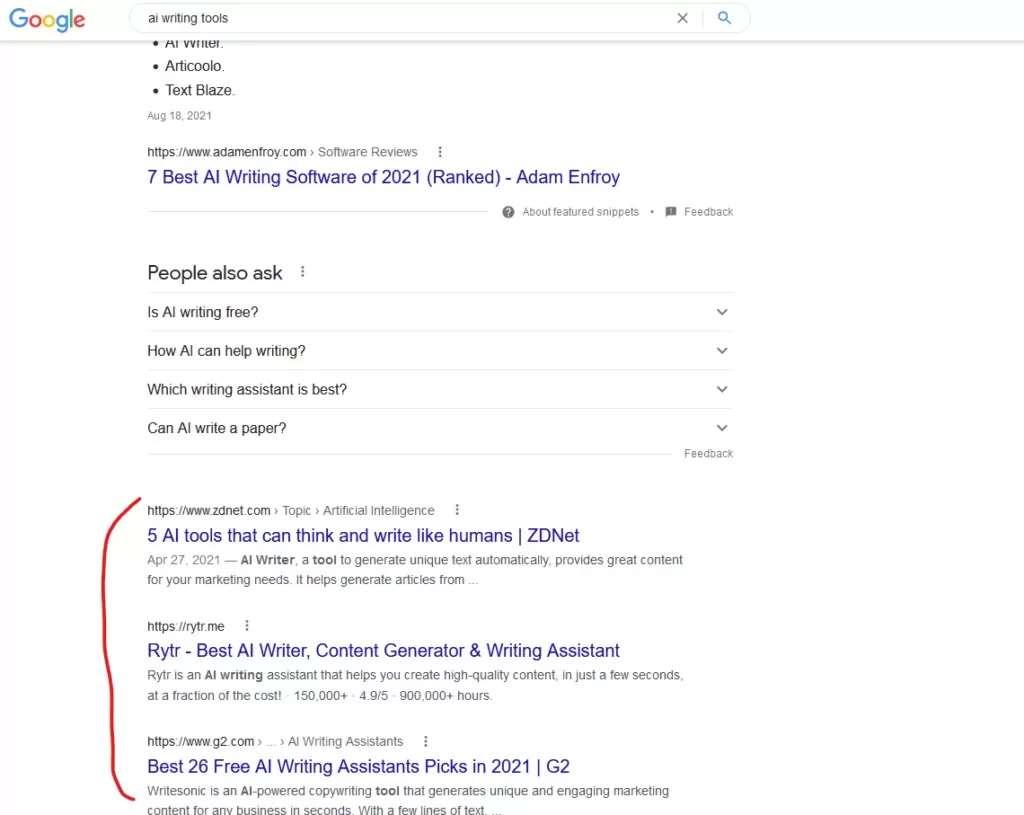Viewport: 1024px width, 815px height.
Task: Click the question mark icon for featured snippets
Action: click(508, 212)
